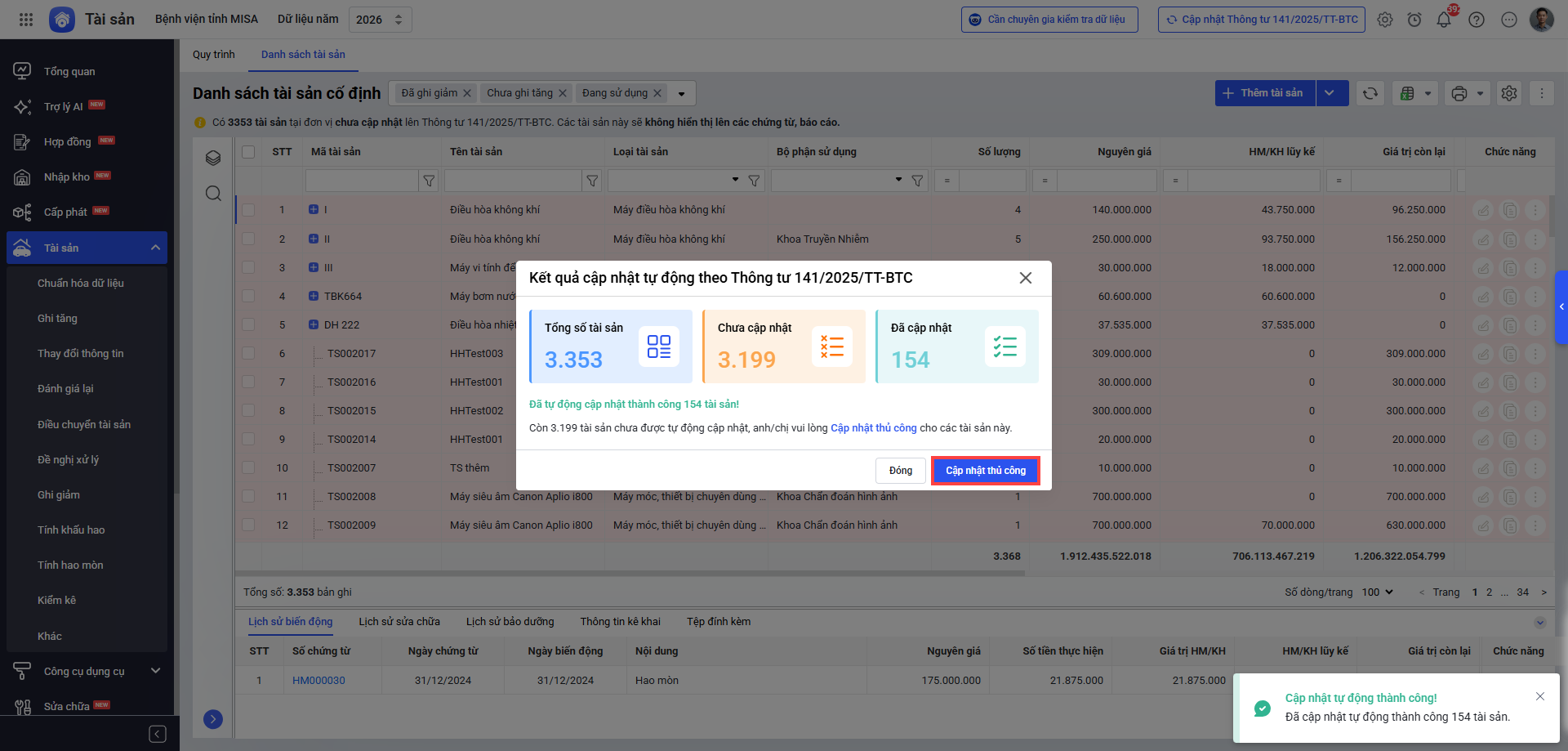
Task: Open the help question mark icon
Action: click(x=1476, y=20)
